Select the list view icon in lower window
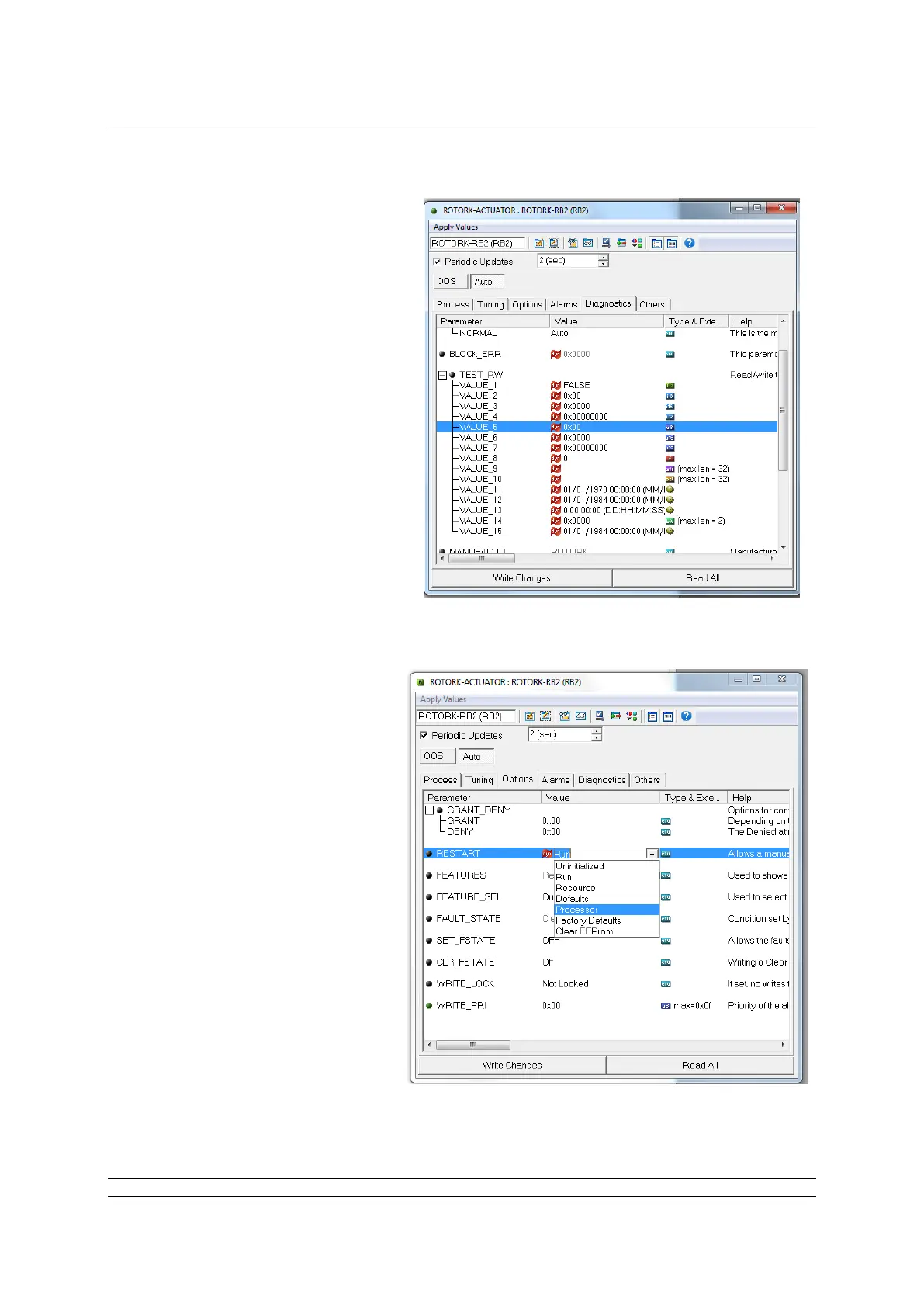Screen dimensions: 924x1307 click(652, 716)
